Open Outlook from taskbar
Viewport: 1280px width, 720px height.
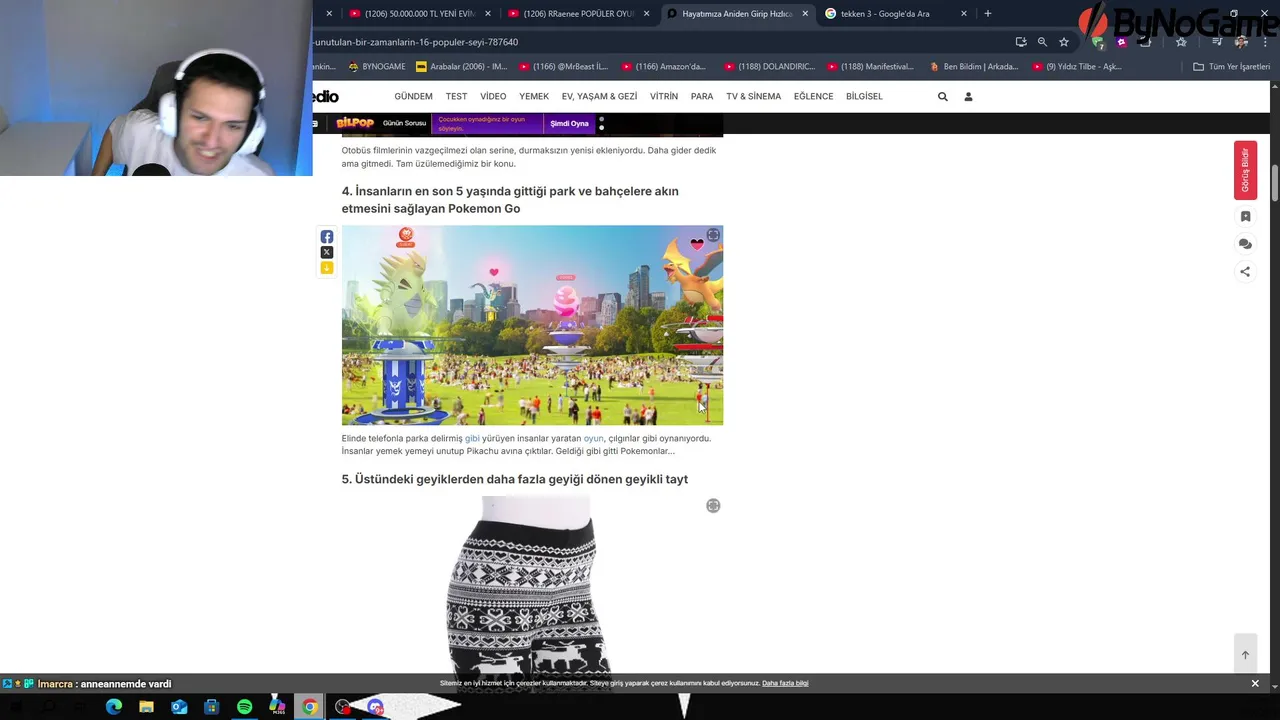[x=179, y=707]
